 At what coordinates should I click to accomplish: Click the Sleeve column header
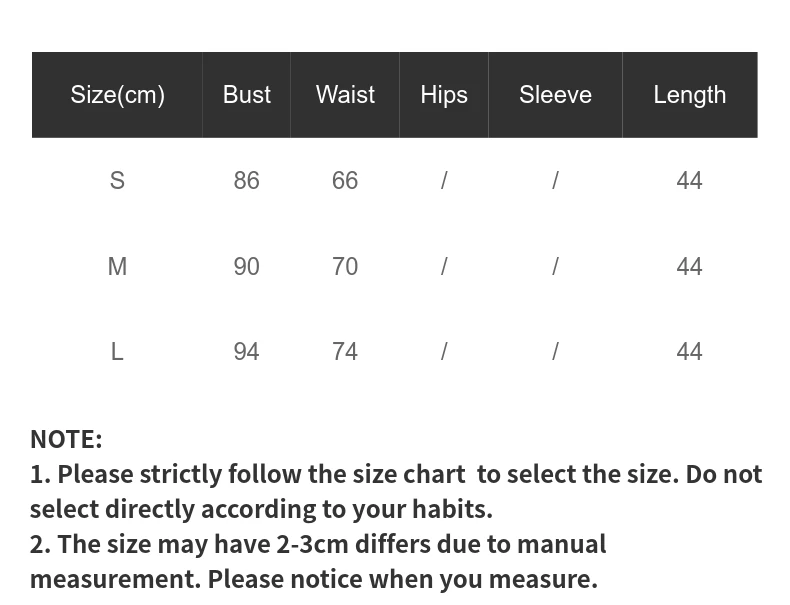[555, 95]
